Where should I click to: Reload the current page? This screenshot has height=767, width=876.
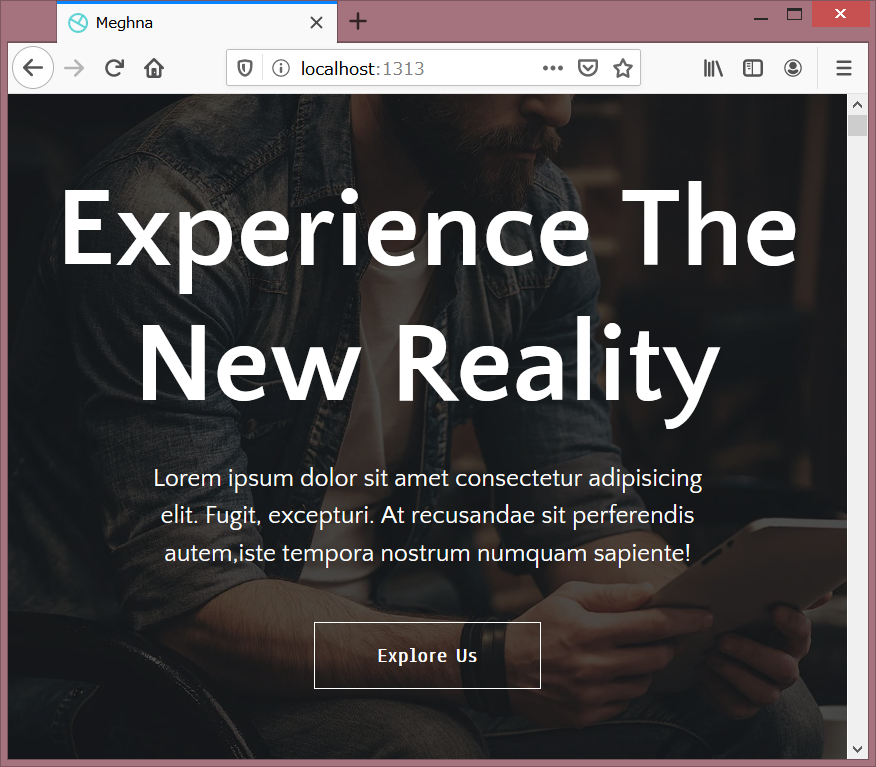115,68
